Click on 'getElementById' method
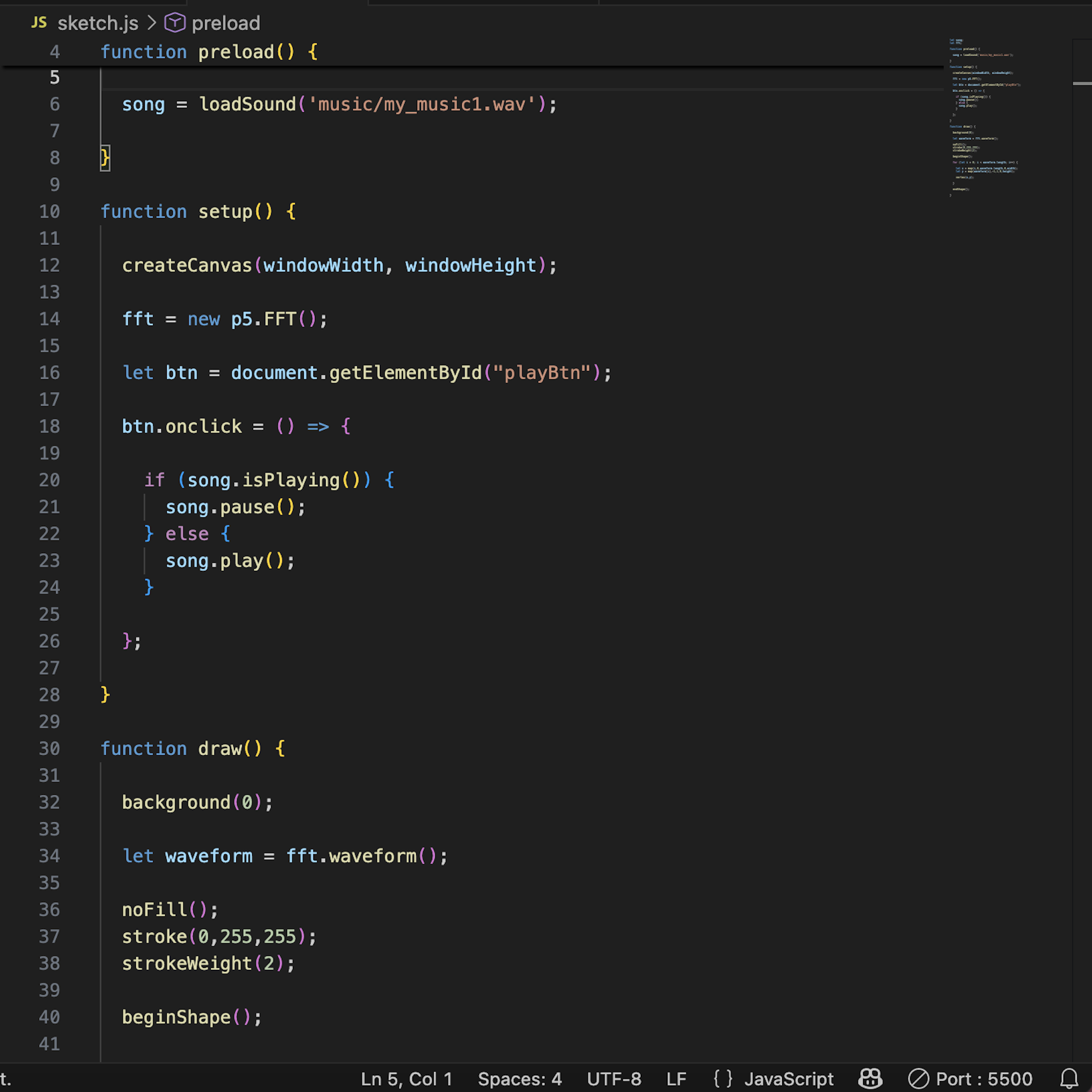The image size is (1092, 1092). (405, 373)
